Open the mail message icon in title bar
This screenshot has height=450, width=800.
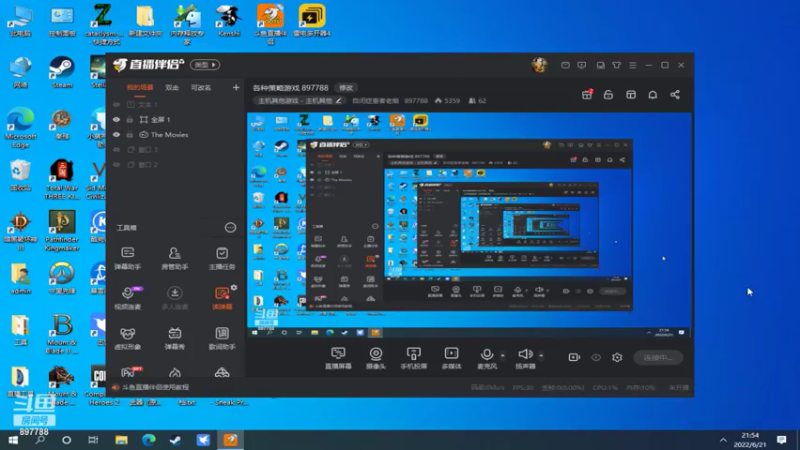tap(565, 65)
